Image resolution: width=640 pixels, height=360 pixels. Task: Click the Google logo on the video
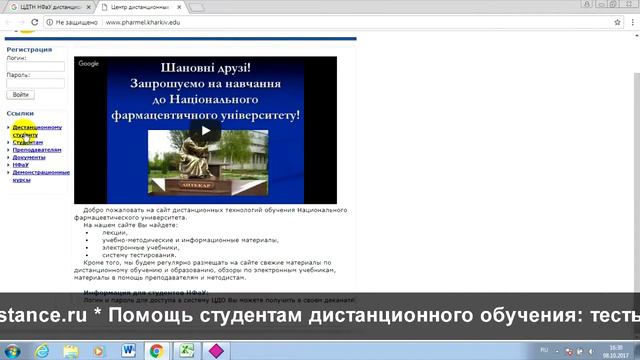click(x=89, y=64)
